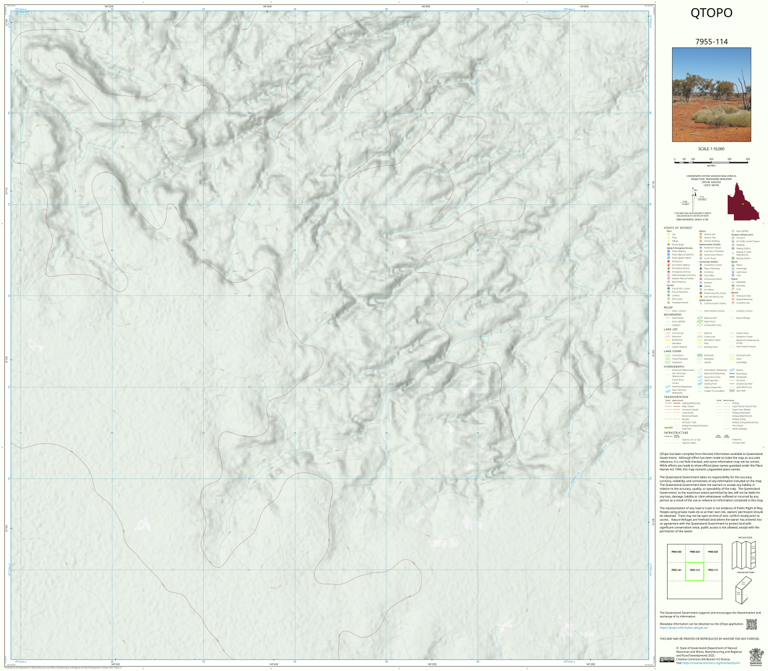Click the map-fold concertina diagram
Image resolution: width=768 pixels, height=671 pixels.
pos(744,554)
